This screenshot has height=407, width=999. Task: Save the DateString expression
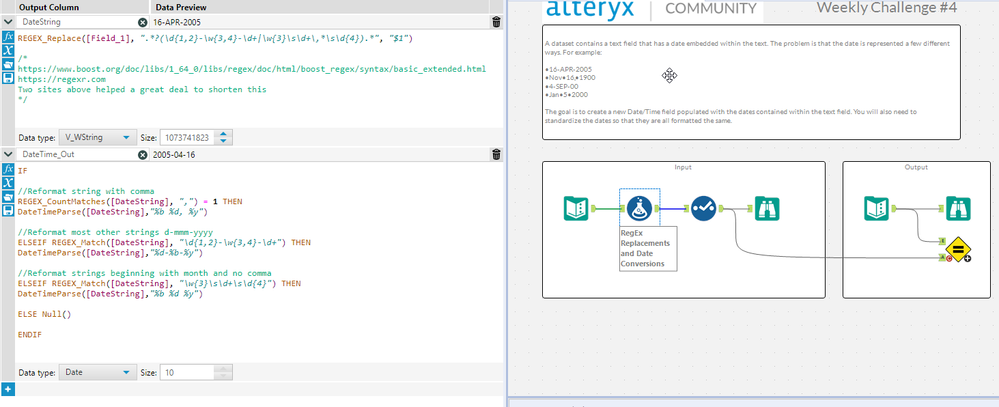pos(8,78)
